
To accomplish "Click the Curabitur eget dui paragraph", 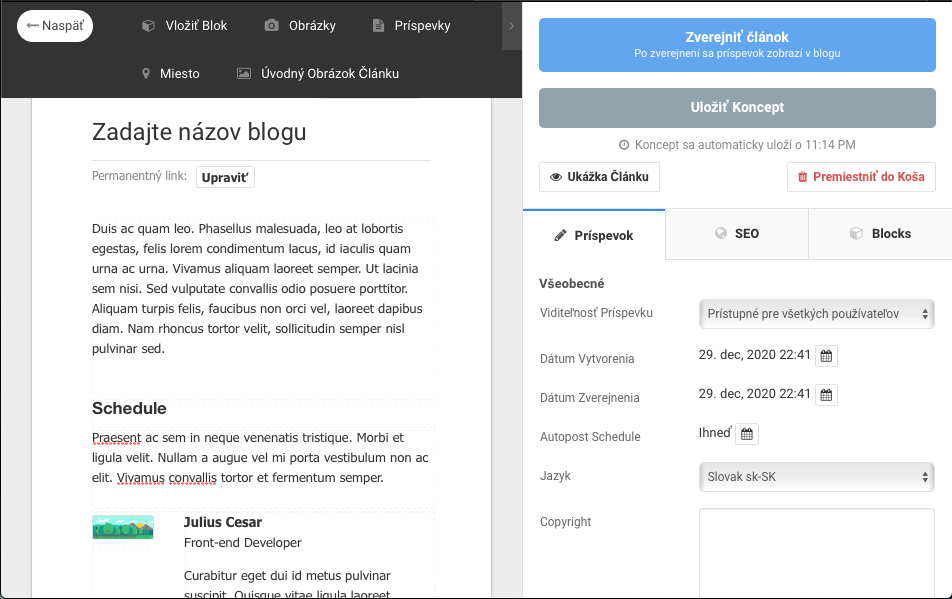I will 287,585.
